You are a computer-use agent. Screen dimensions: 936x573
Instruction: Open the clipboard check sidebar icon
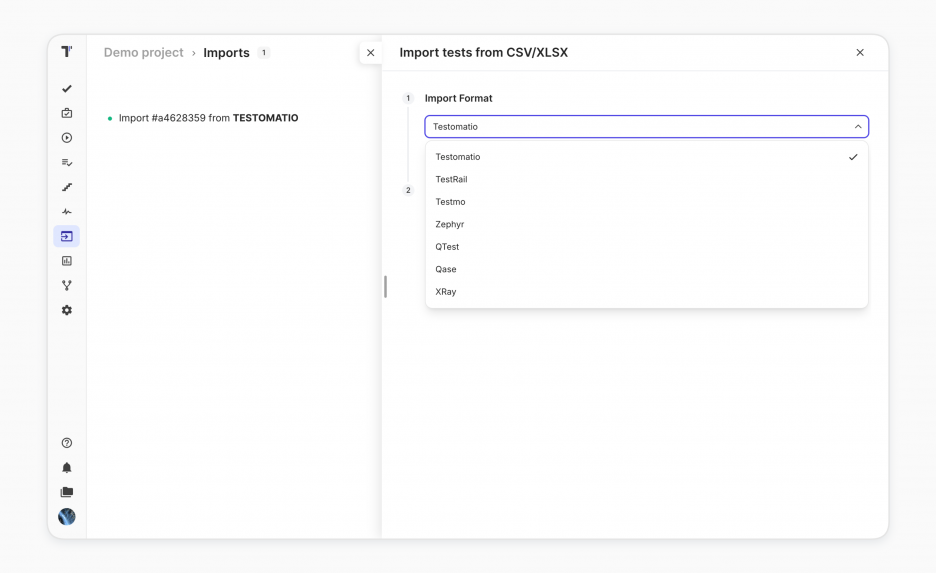67,113
